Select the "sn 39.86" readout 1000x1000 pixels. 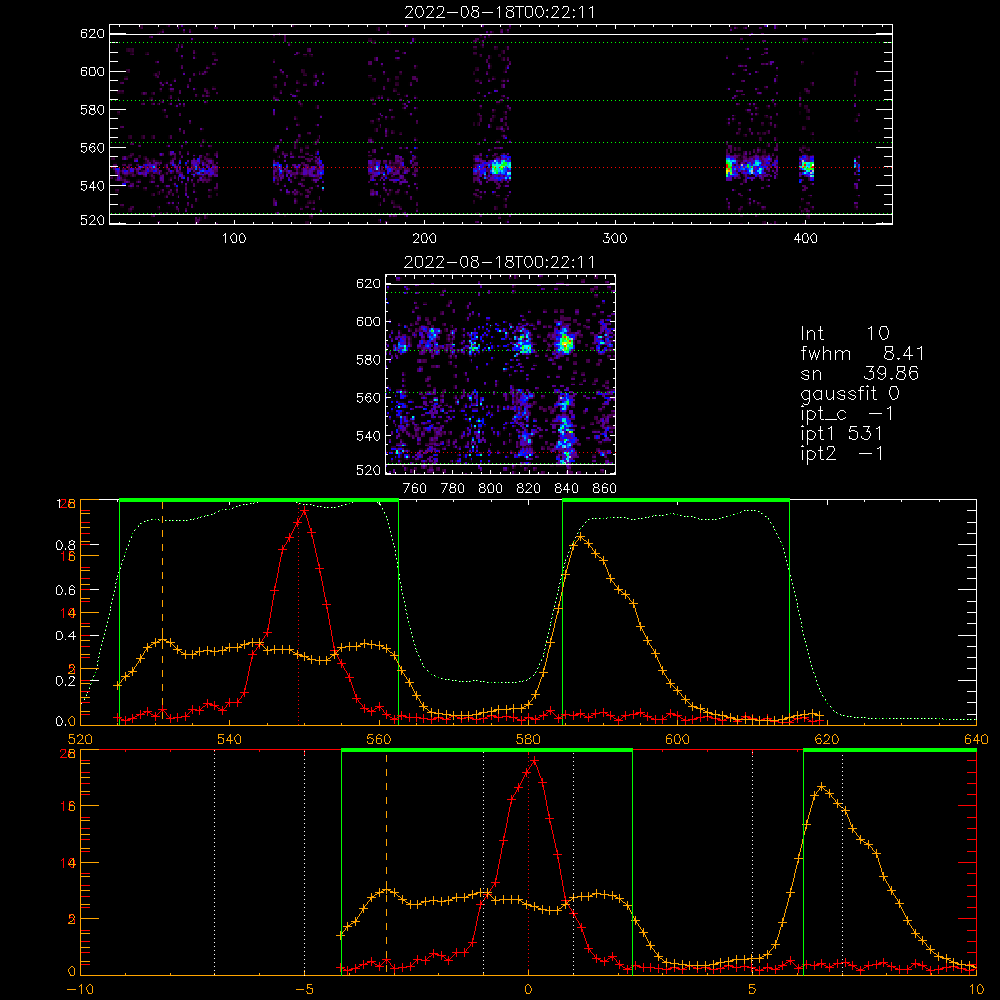click(x=859, y=373)
